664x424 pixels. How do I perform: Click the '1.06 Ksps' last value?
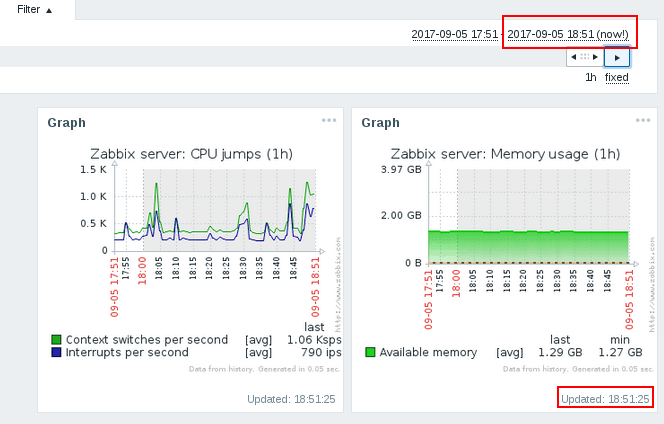[314, 340]
